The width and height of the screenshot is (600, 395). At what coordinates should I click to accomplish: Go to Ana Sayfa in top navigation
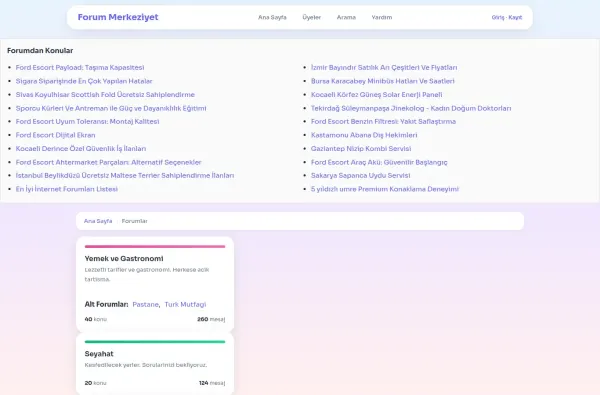[272, 17]
